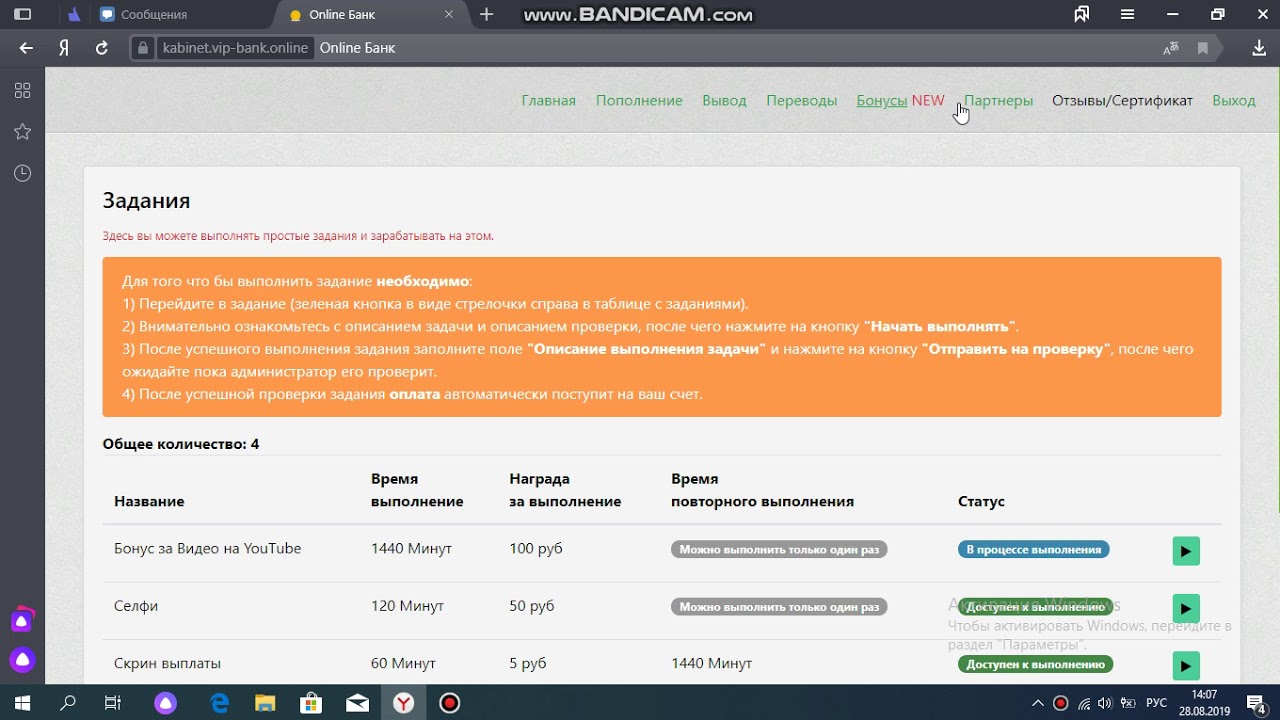Launch Microsoft Edge from the taskbar
This screenshot has height=720, width=1280.
pyautogui.click(x=219, y=703)
